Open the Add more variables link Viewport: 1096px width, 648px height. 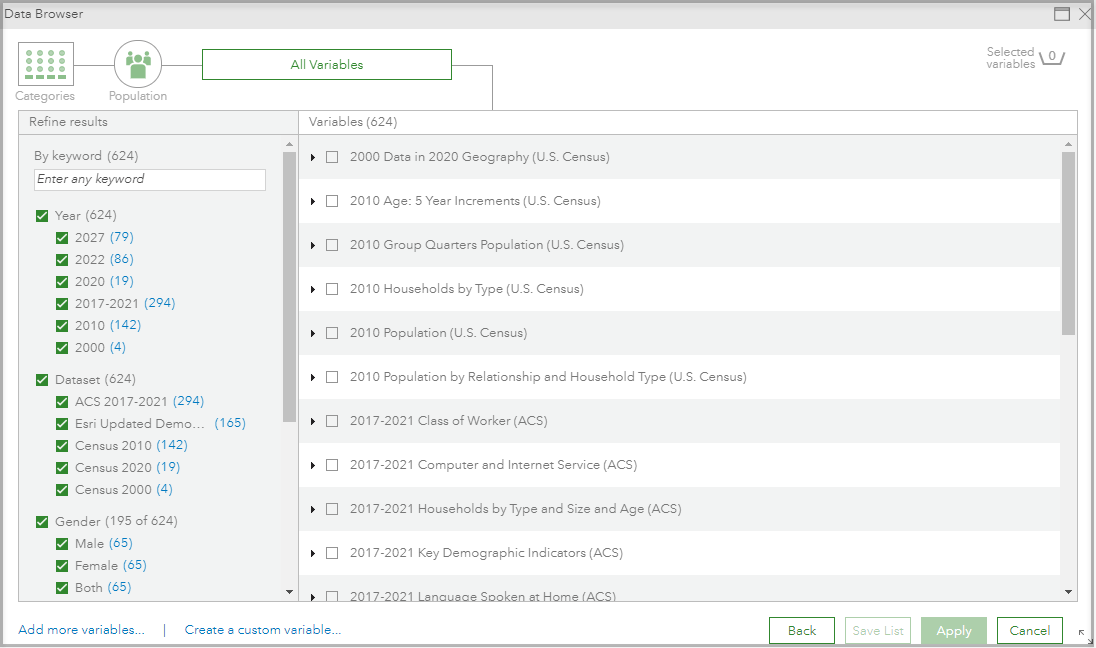coord(81,630)
